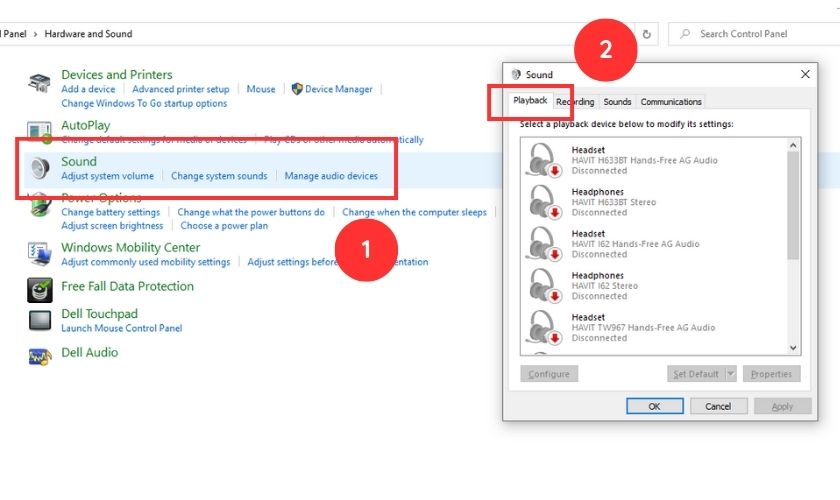
Task: Click Change when the computer sleeps
Action: (x=414, y=212)
